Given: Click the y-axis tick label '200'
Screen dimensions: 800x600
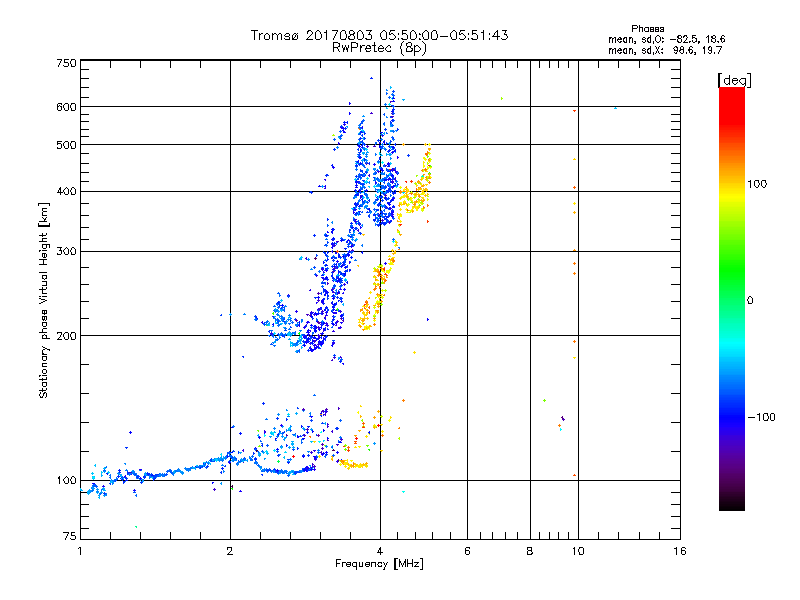Looking at the screenshot, I should coord(67,336).
